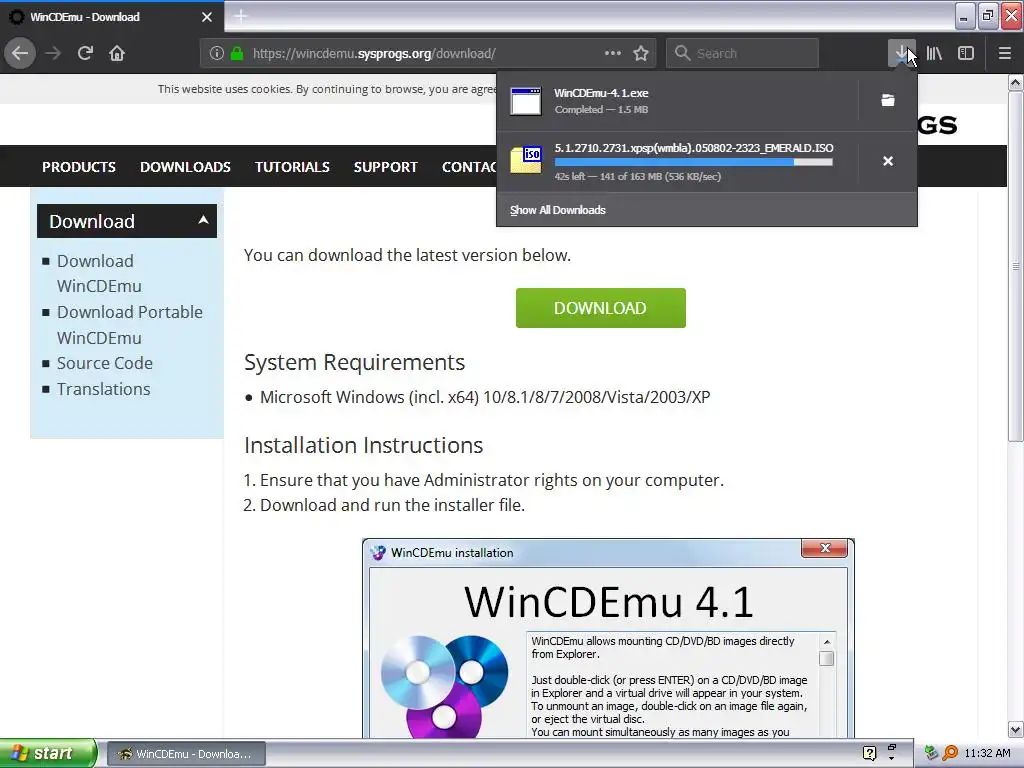
Task: Click the Installation Instructions heading
Action: pos(363,445)
